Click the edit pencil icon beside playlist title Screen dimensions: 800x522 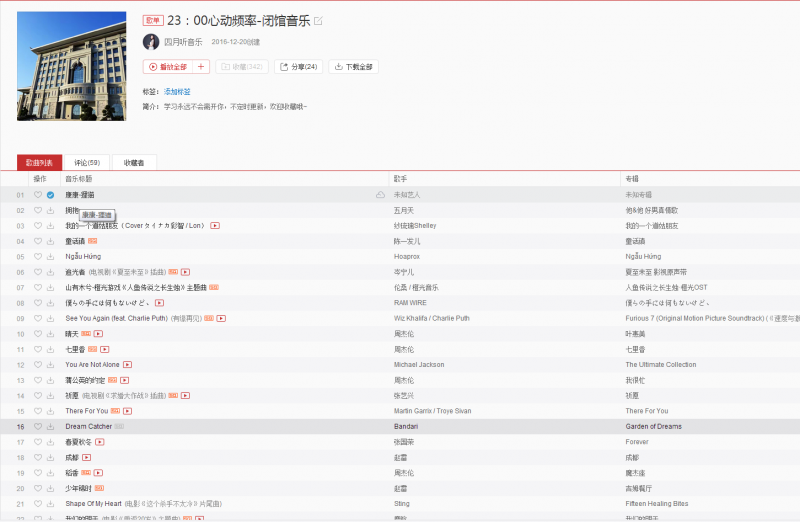coord(319,21)
